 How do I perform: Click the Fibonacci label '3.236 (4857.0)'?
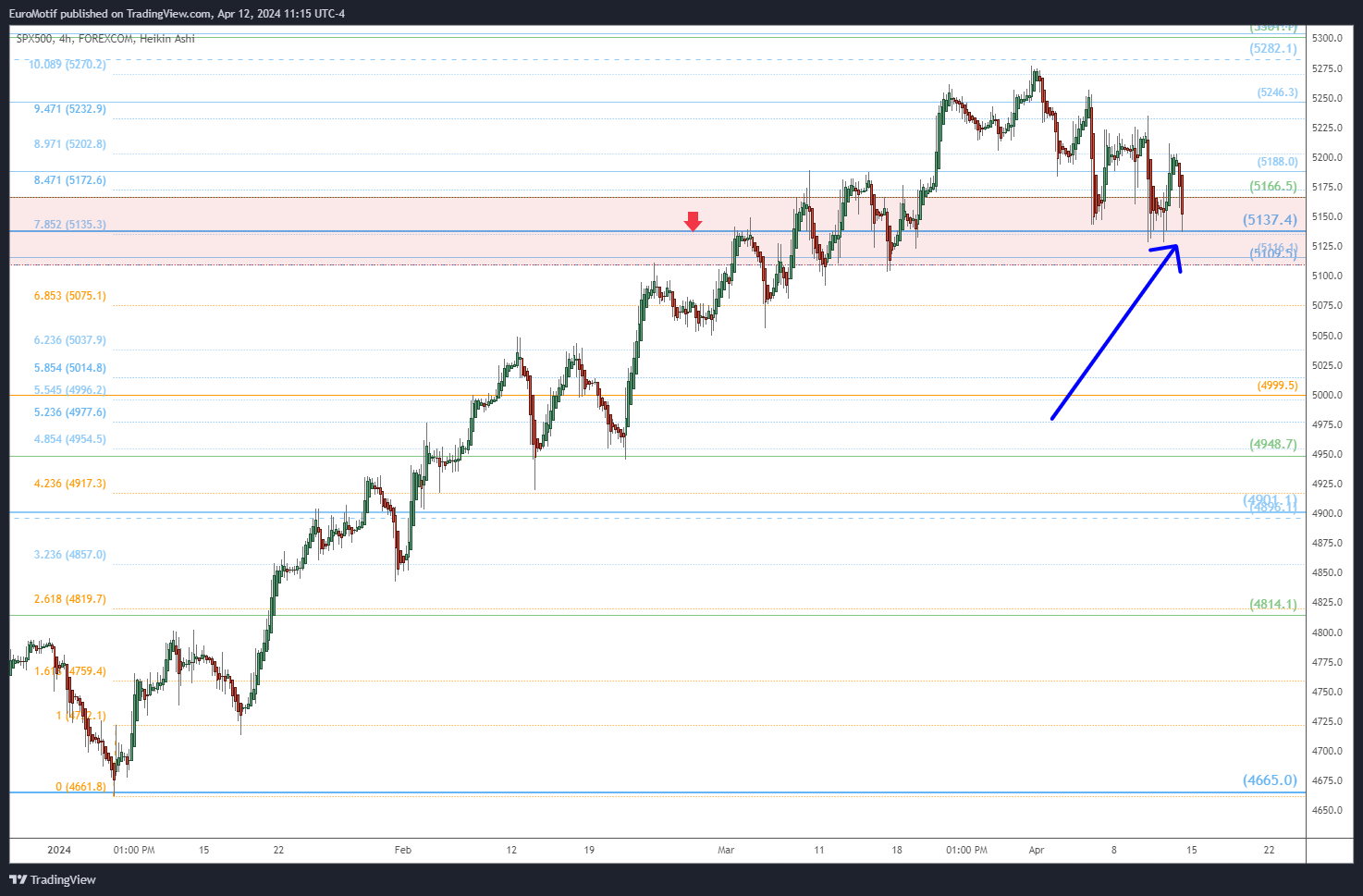point(70,555)
